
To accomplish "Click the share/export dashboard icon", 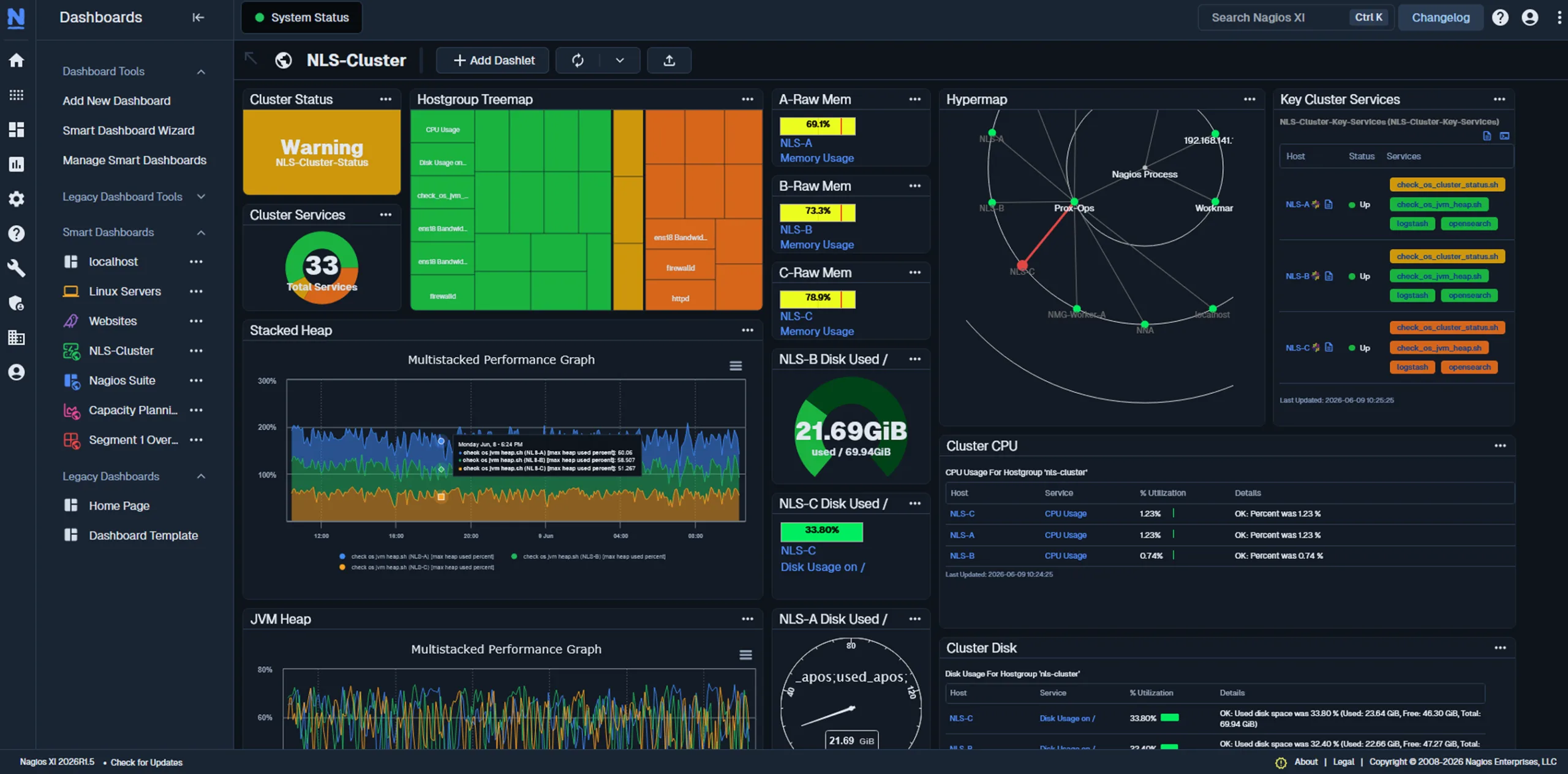I will [669, 60].
